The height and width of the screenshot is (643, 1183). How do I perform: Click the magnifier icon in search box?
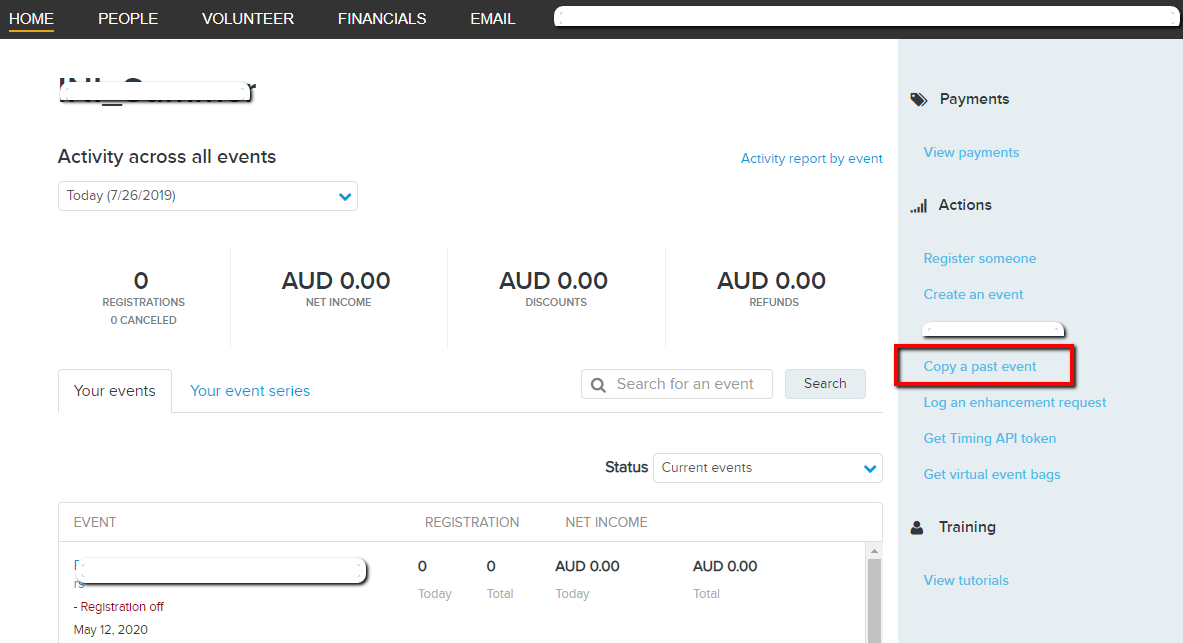[x=598, y=384]
